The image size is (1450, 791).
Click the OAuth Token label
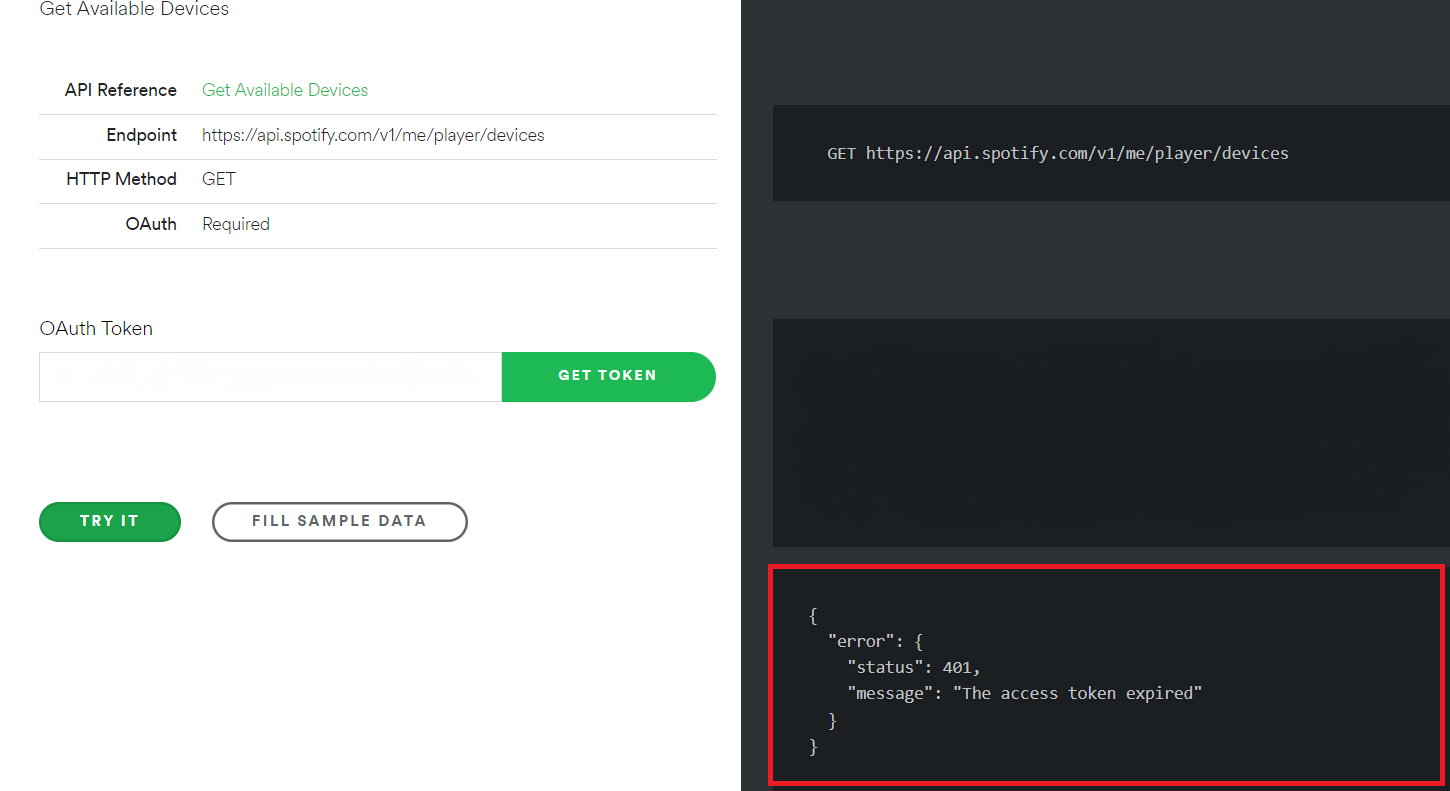pyautogui.click(x=96, y=328)
